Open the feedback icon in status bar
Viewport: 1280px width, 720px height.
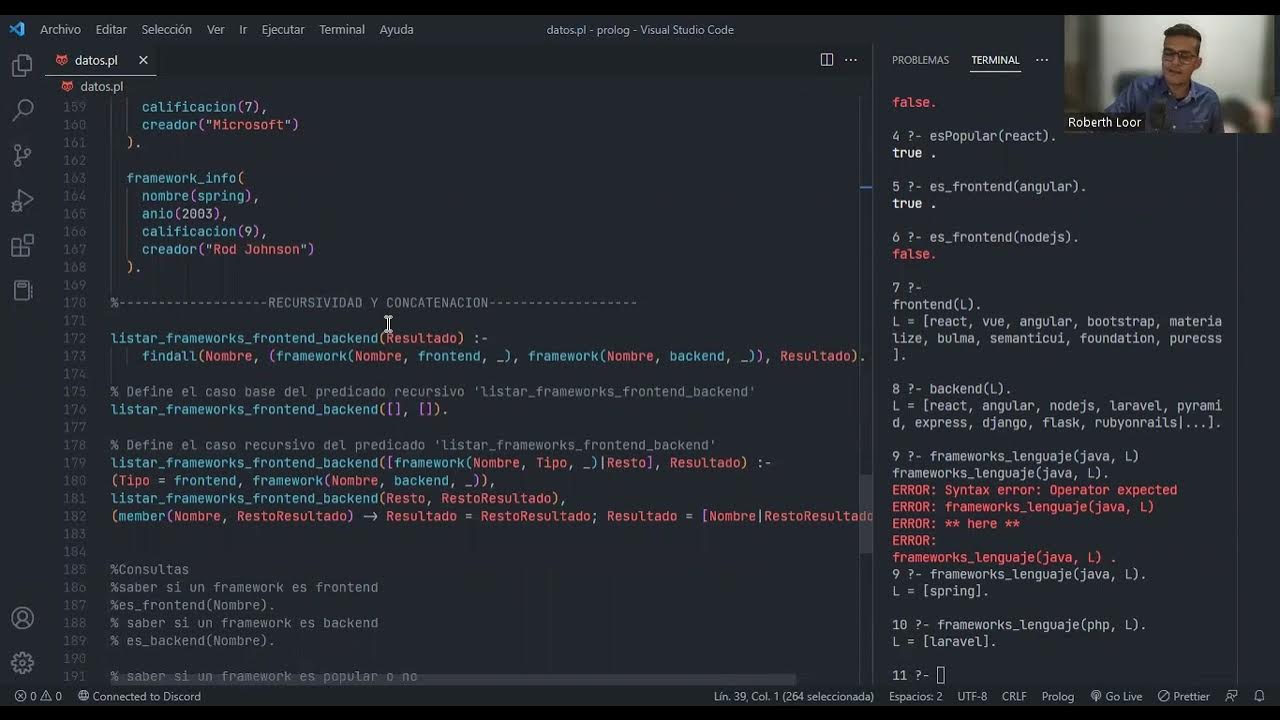[1232, 696]
